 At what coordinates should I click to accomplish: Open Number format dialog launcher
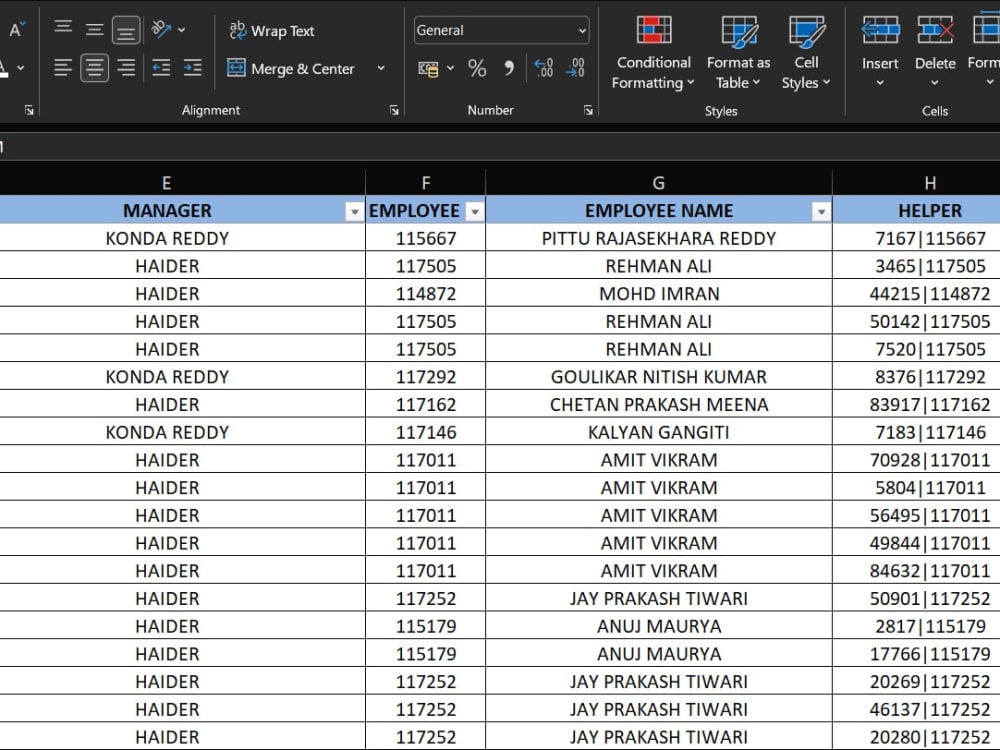588,110
